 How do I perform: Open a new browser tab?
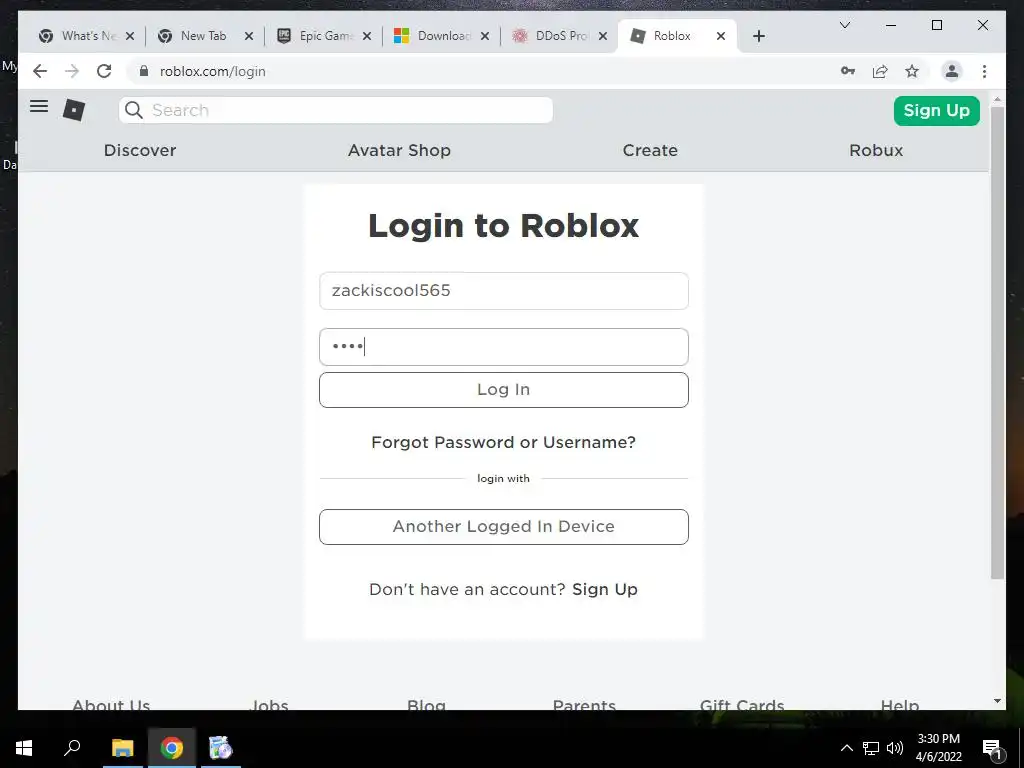pyautogui.click(x=758, y=36)
